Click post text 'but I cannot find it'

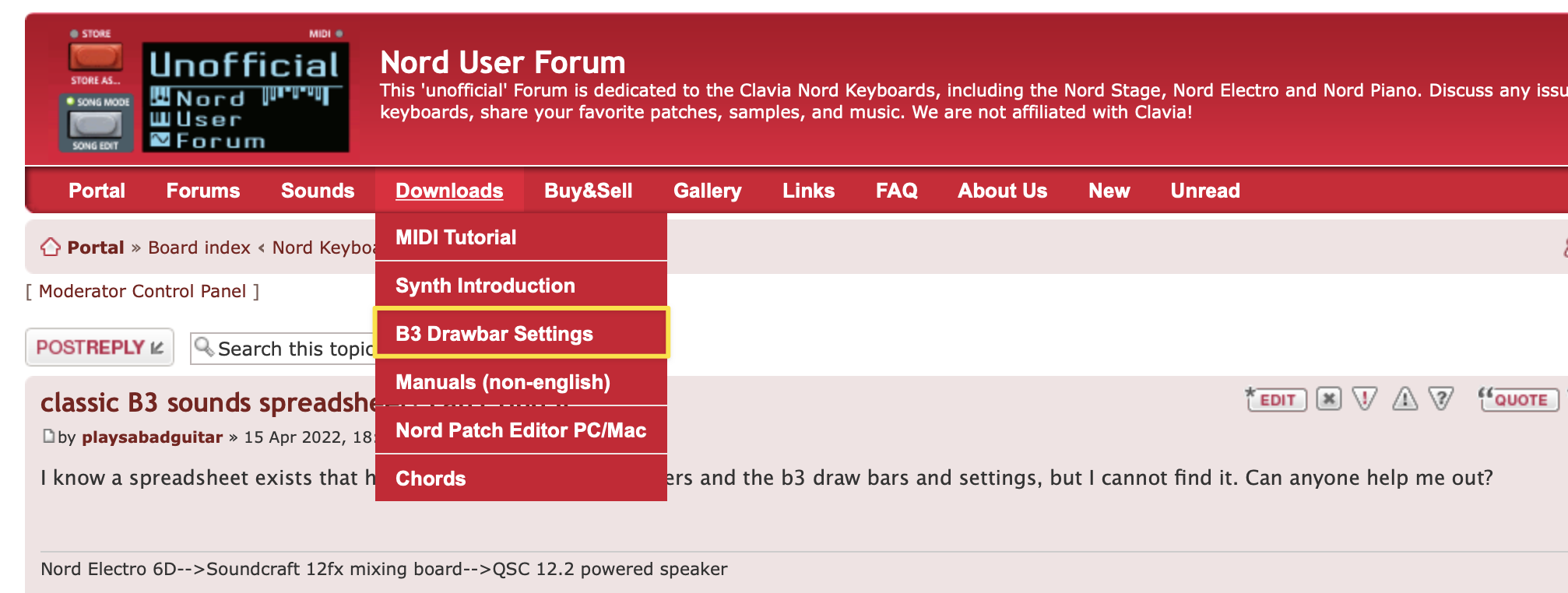click(x=1143, y=477)
